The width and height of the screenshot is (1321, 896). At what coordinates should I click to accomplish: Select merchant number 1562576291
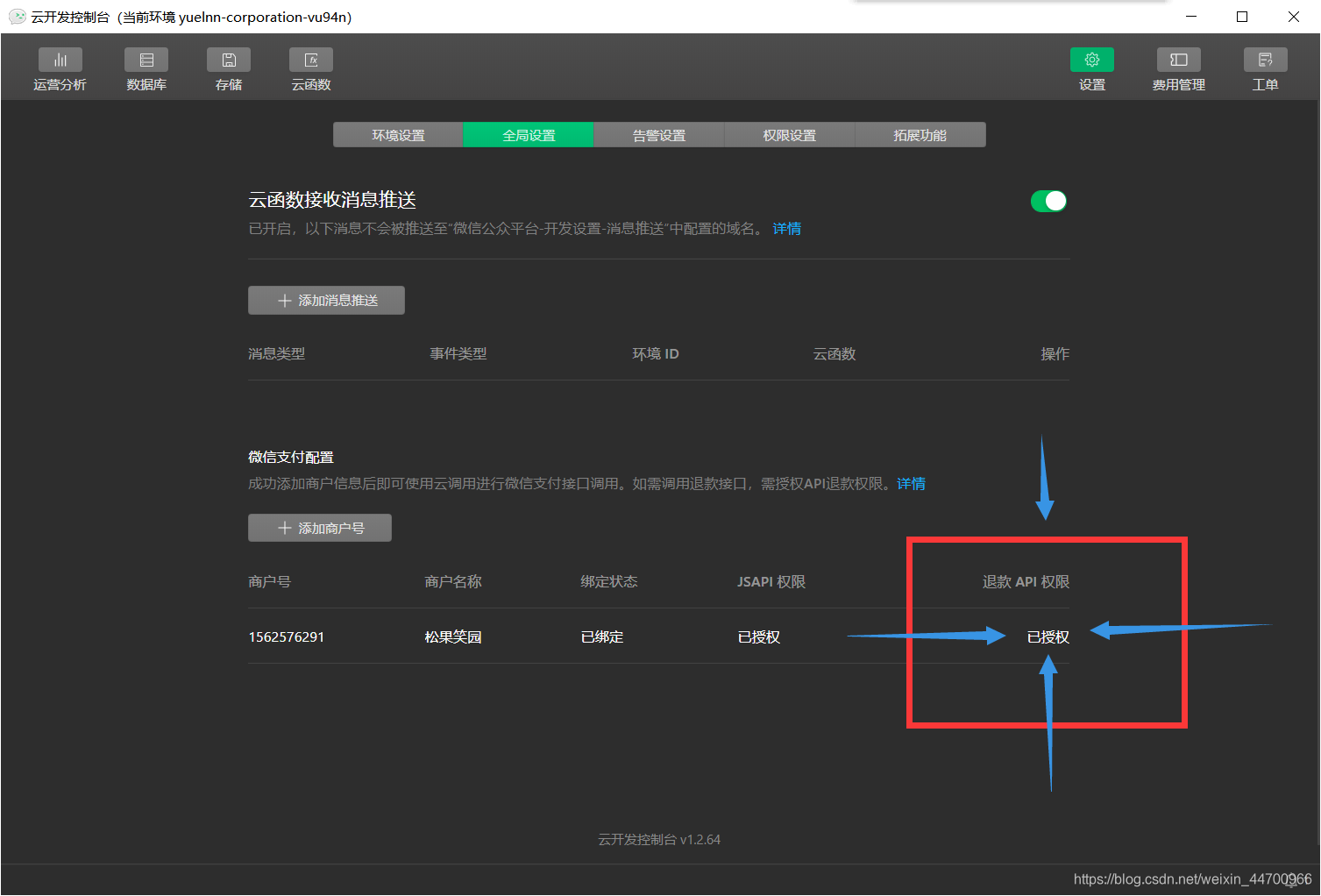(x=287, y=637)
